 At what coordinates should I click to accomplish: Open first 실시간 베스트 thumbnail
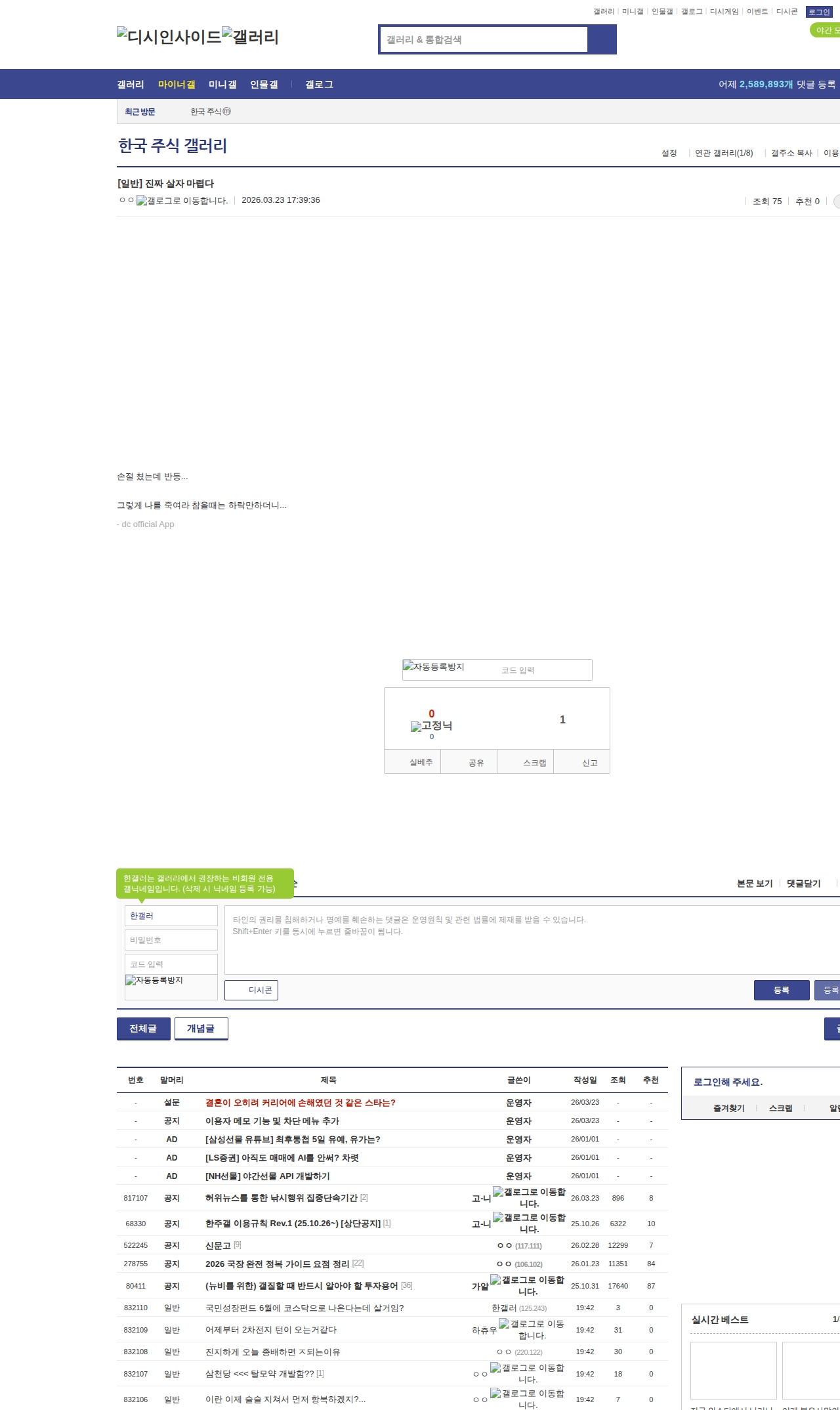click(734, 1371)
